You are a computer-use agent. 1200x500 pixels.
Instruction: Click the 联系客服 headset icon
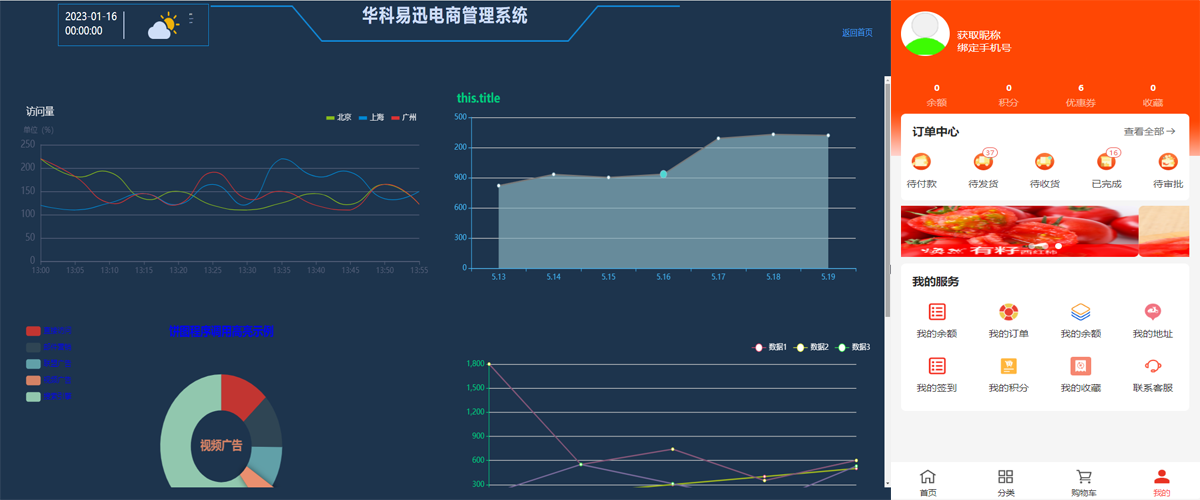(x=1152, y=366)
